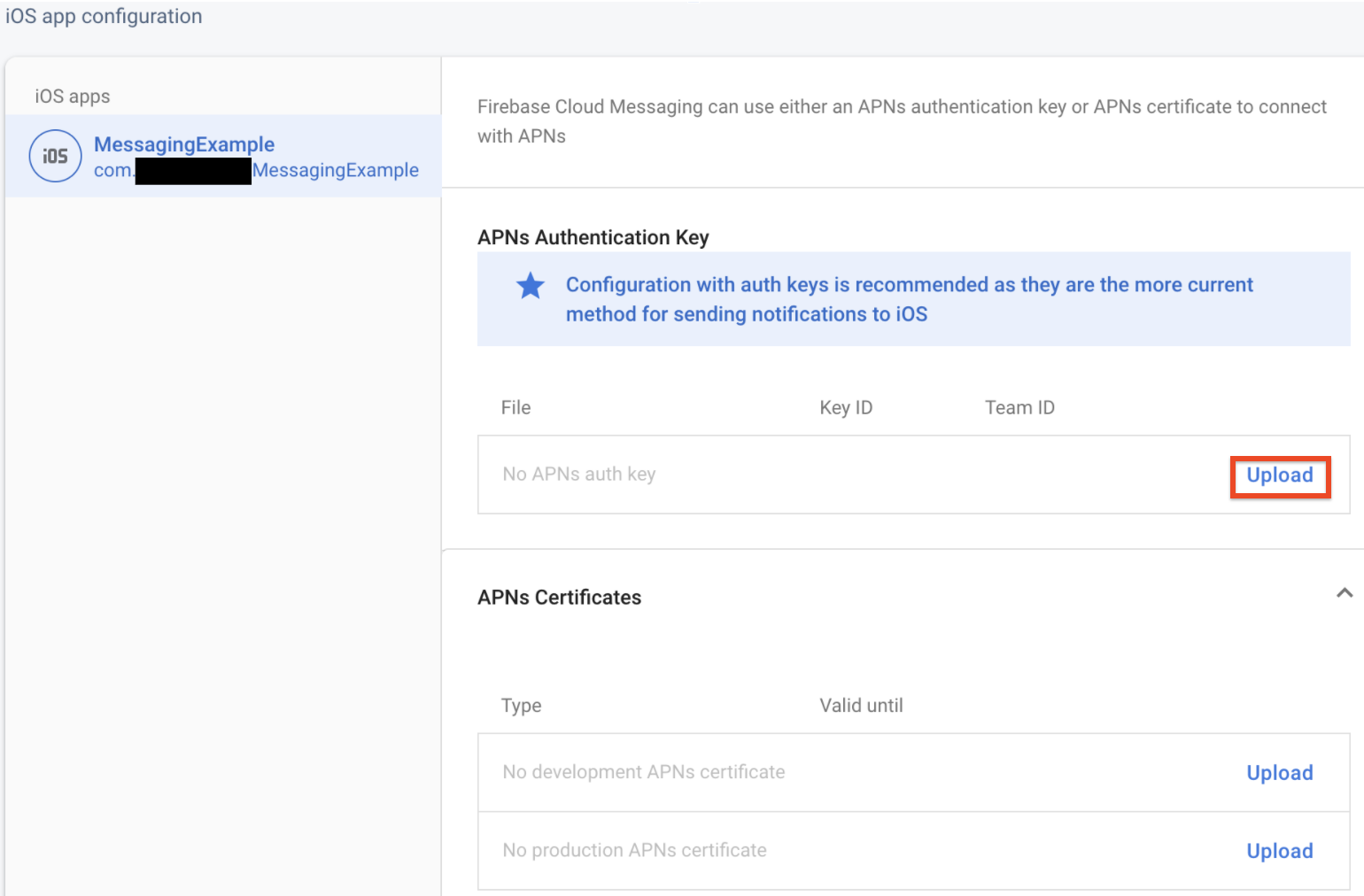
Task: Click the blue star recommendation icon
Action: tap(531, 285)
